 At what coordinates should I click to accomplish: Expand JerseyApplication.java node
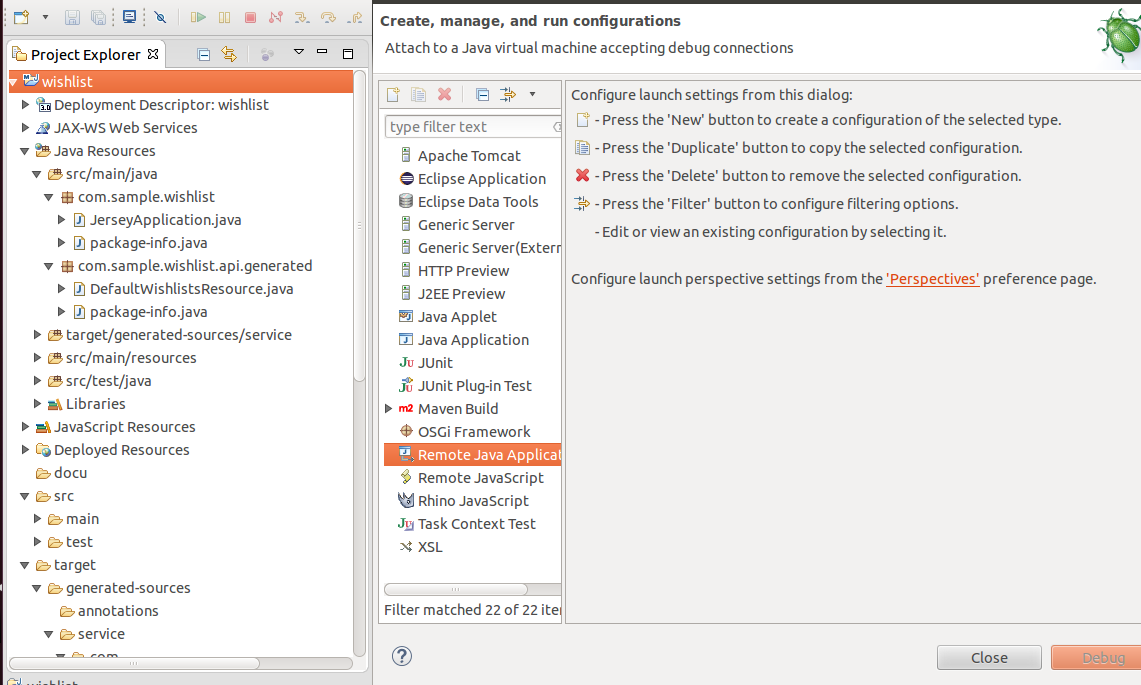(x=62, y=220)
